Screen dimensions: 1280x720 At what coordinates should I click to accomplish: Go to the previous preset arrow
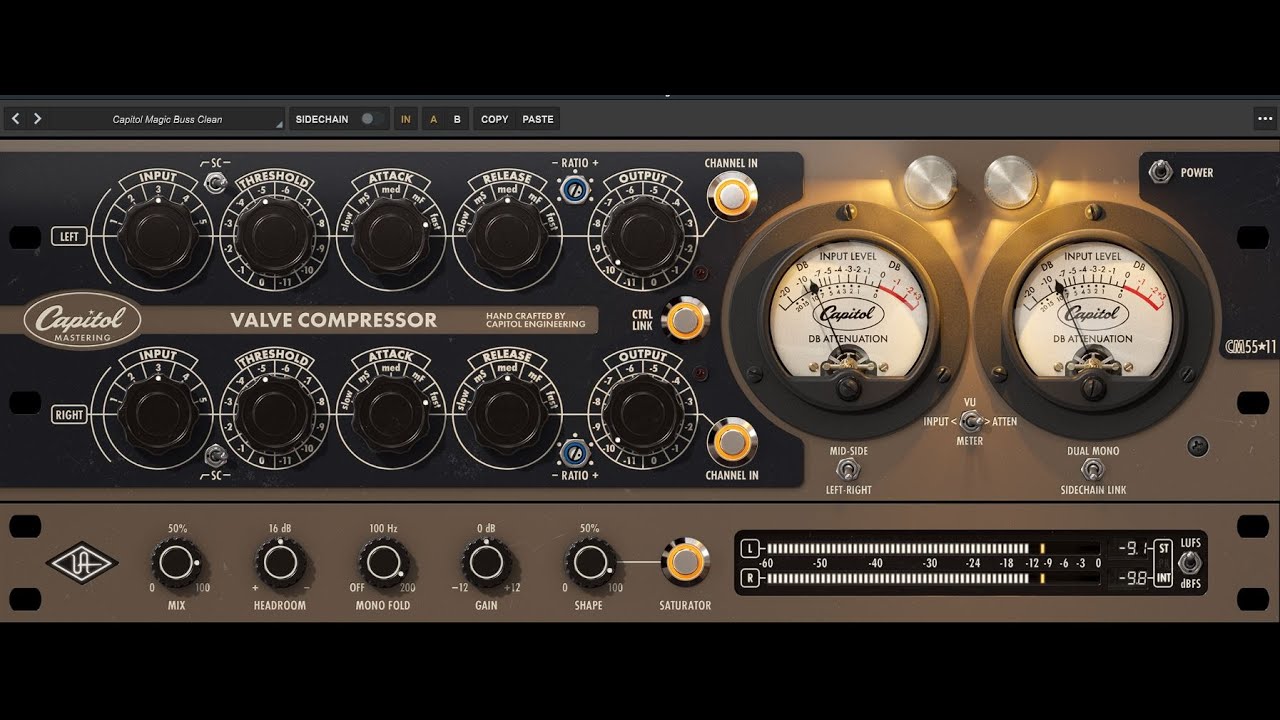[15, 119]
